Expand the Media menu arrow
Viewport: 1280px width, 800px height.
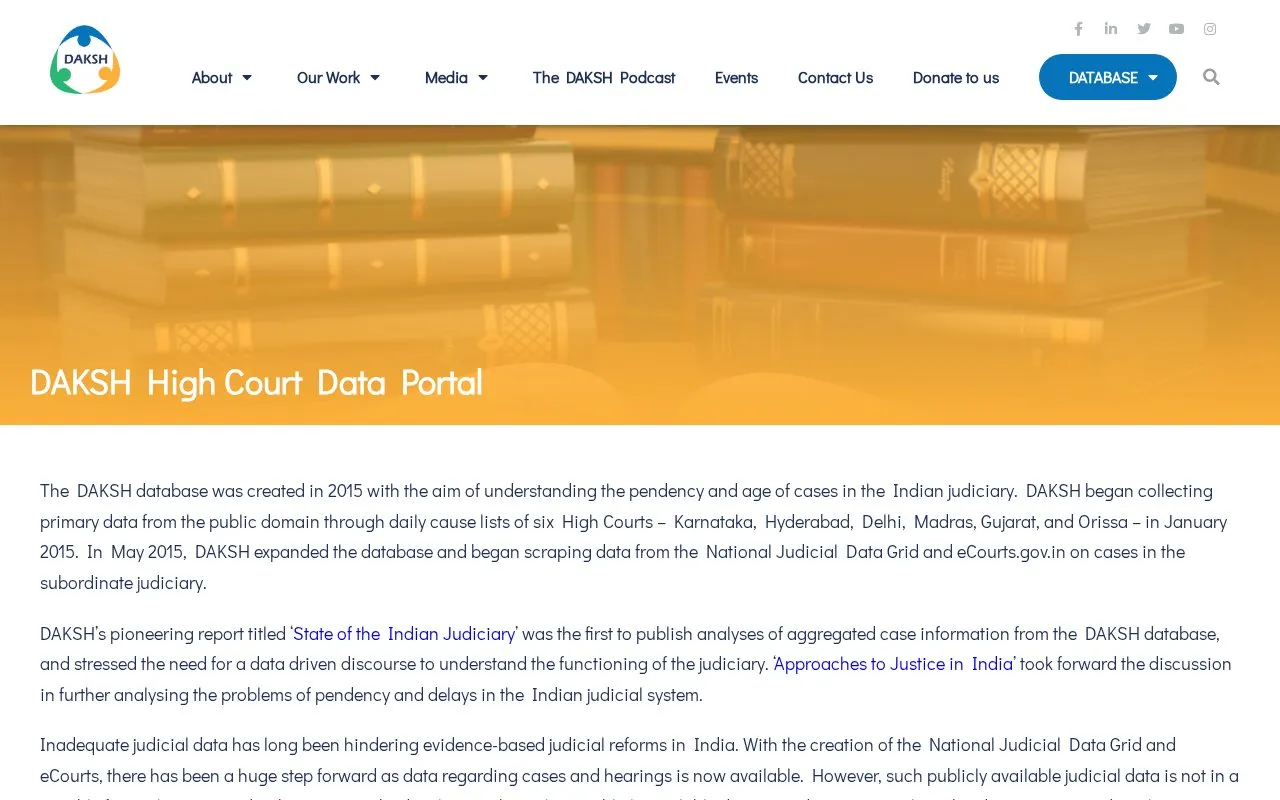tap(483, 78)
